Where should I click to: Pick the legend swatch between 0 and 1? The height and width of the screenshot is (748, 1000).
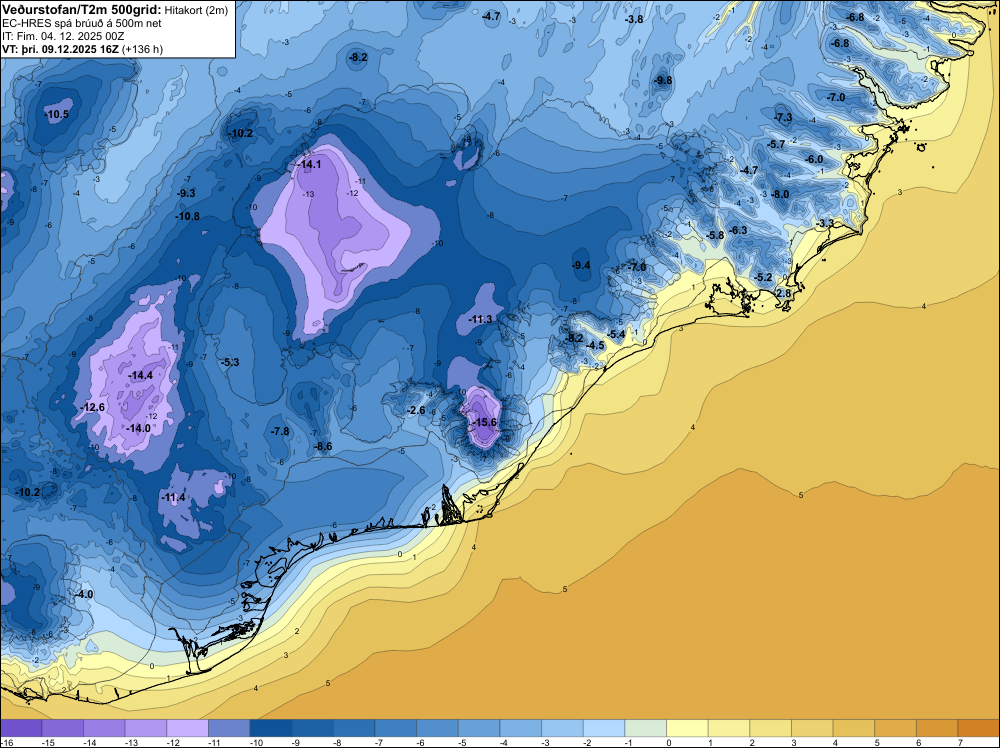[688, 728]
